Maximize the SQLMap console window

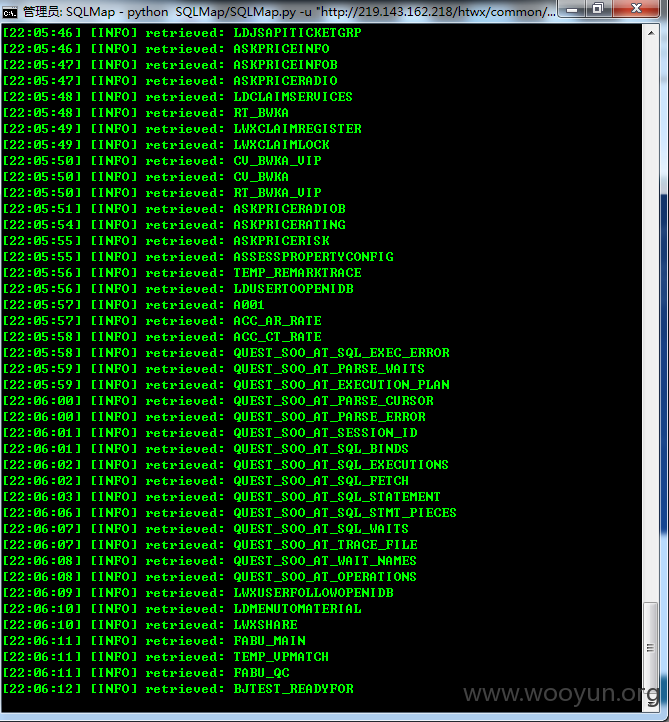tap(598, 9)
